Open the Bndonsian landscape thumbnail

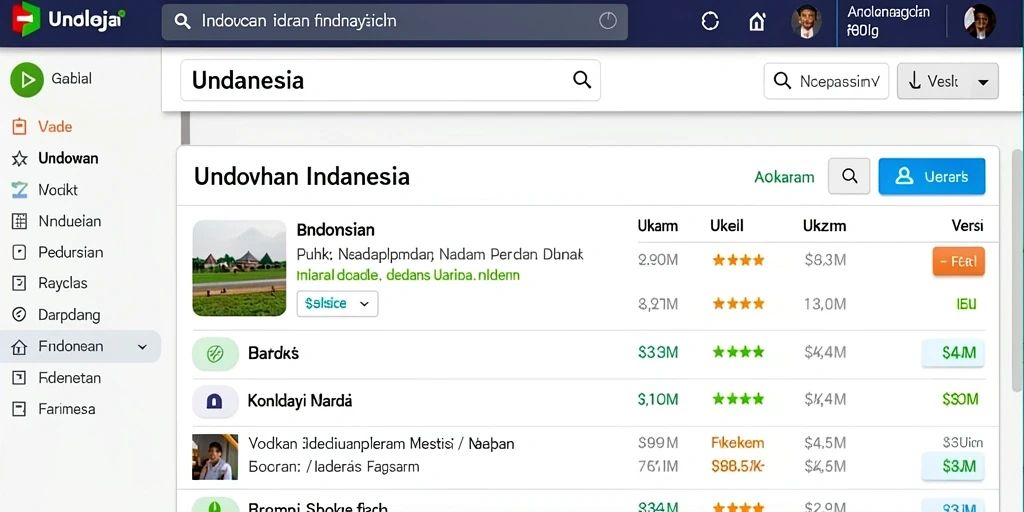tap(239, 268)
